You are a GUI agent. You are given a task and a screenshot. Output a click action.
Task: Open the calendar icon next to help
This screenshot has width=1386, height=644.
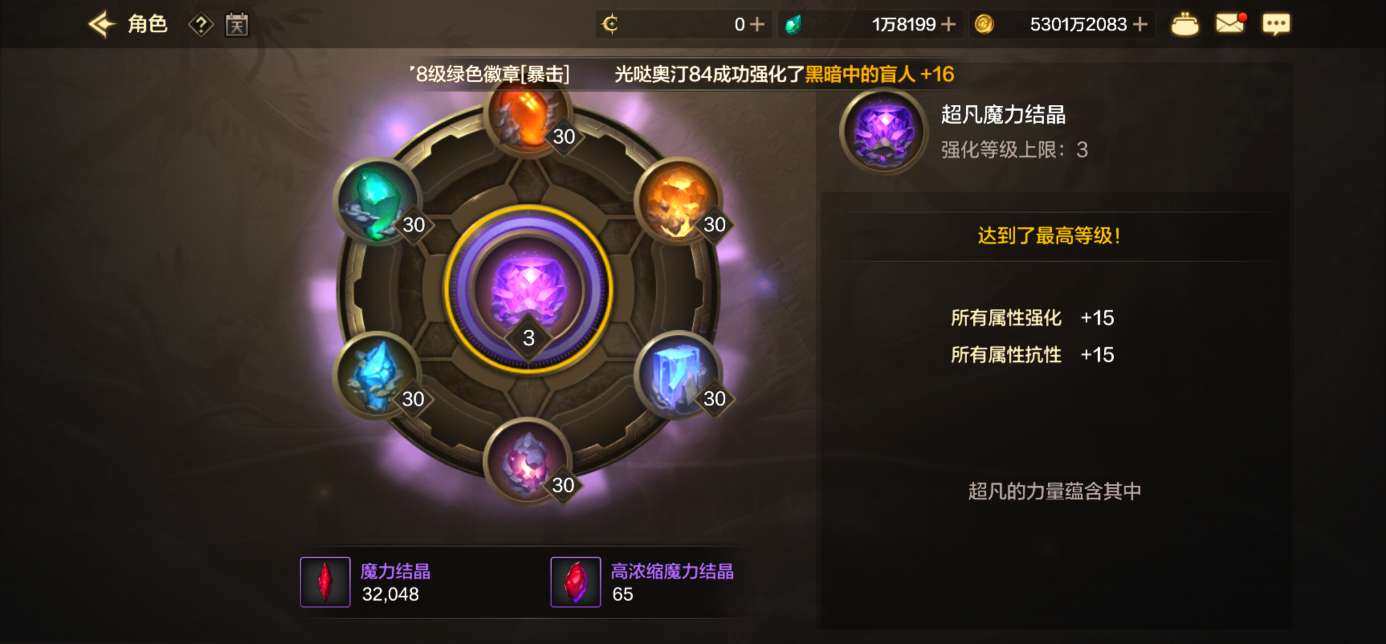237,25
